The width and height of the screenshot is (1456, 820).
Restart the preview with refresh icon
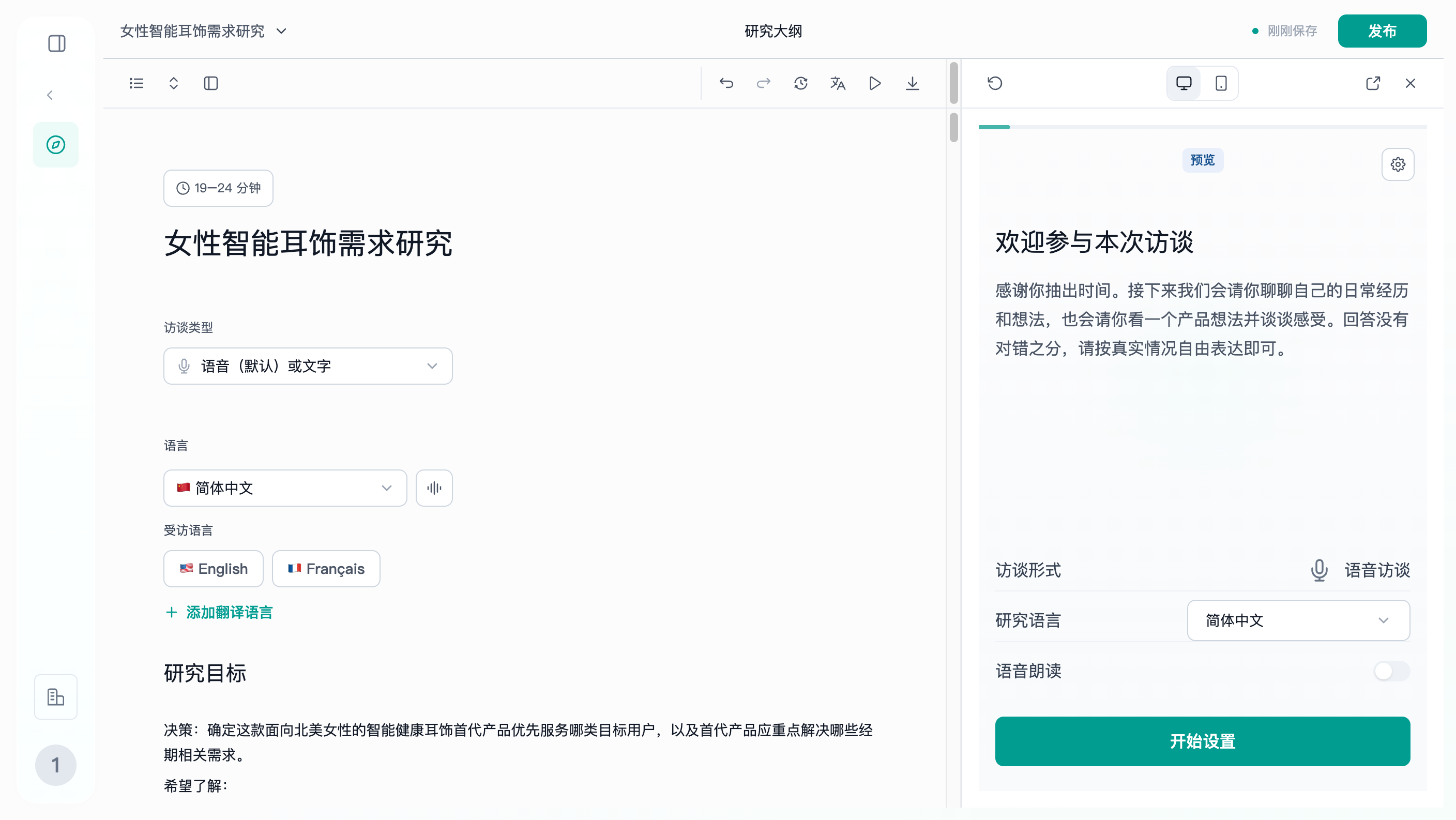pos(995,84)
